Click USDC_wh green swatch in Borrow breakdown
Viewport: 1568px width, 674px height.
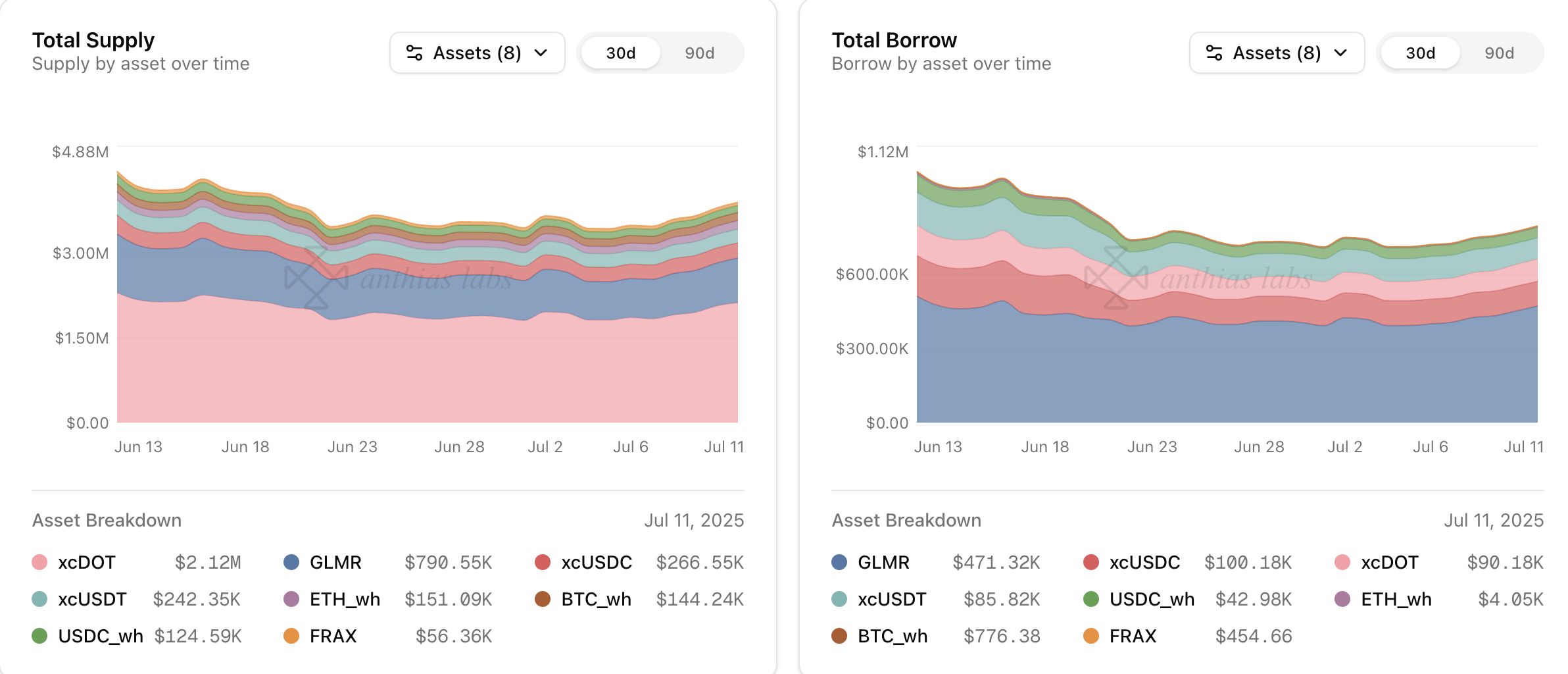coord(1091,599)
